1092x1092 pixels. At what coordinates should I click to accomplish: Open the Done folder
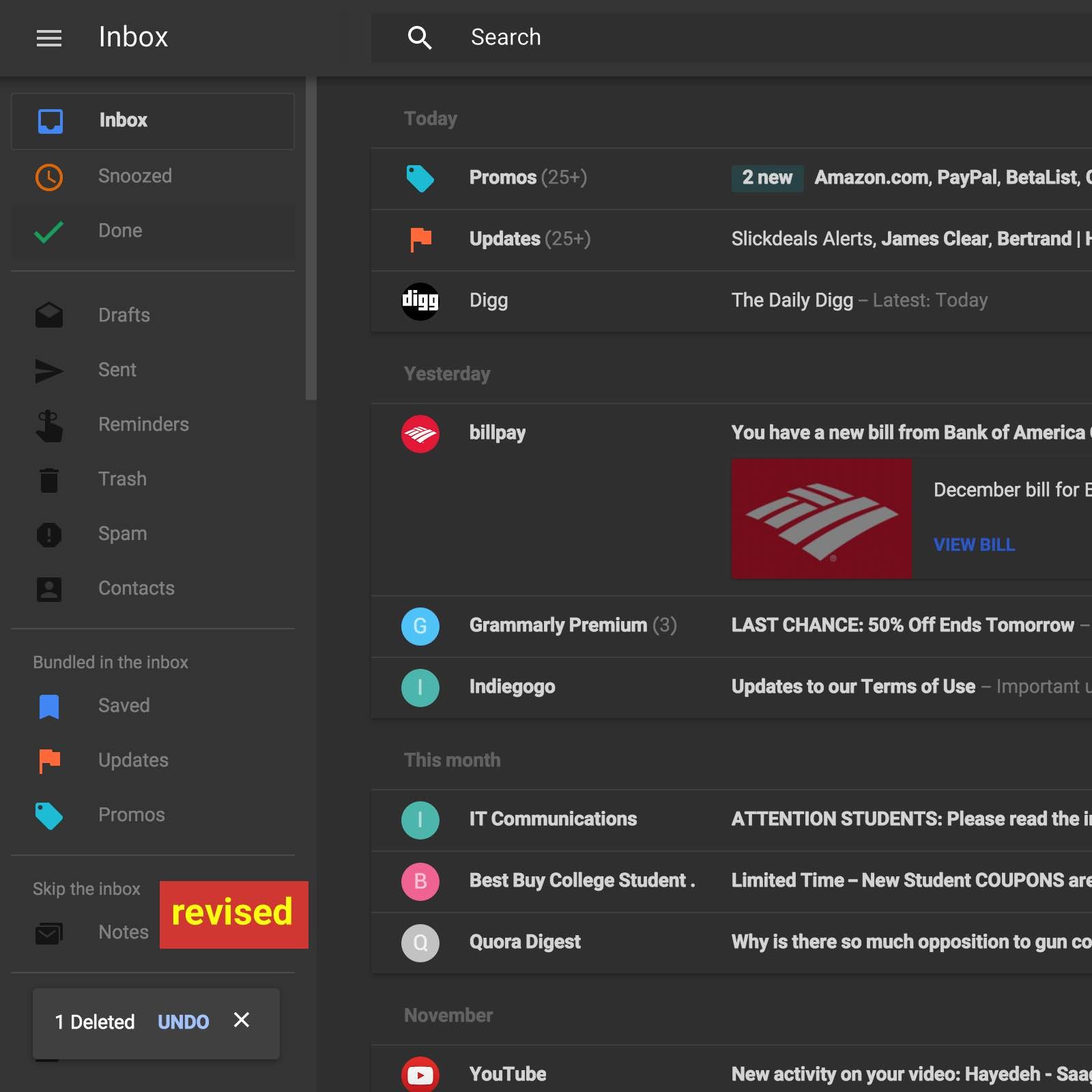pyautogui.click(x=153, y=231)
